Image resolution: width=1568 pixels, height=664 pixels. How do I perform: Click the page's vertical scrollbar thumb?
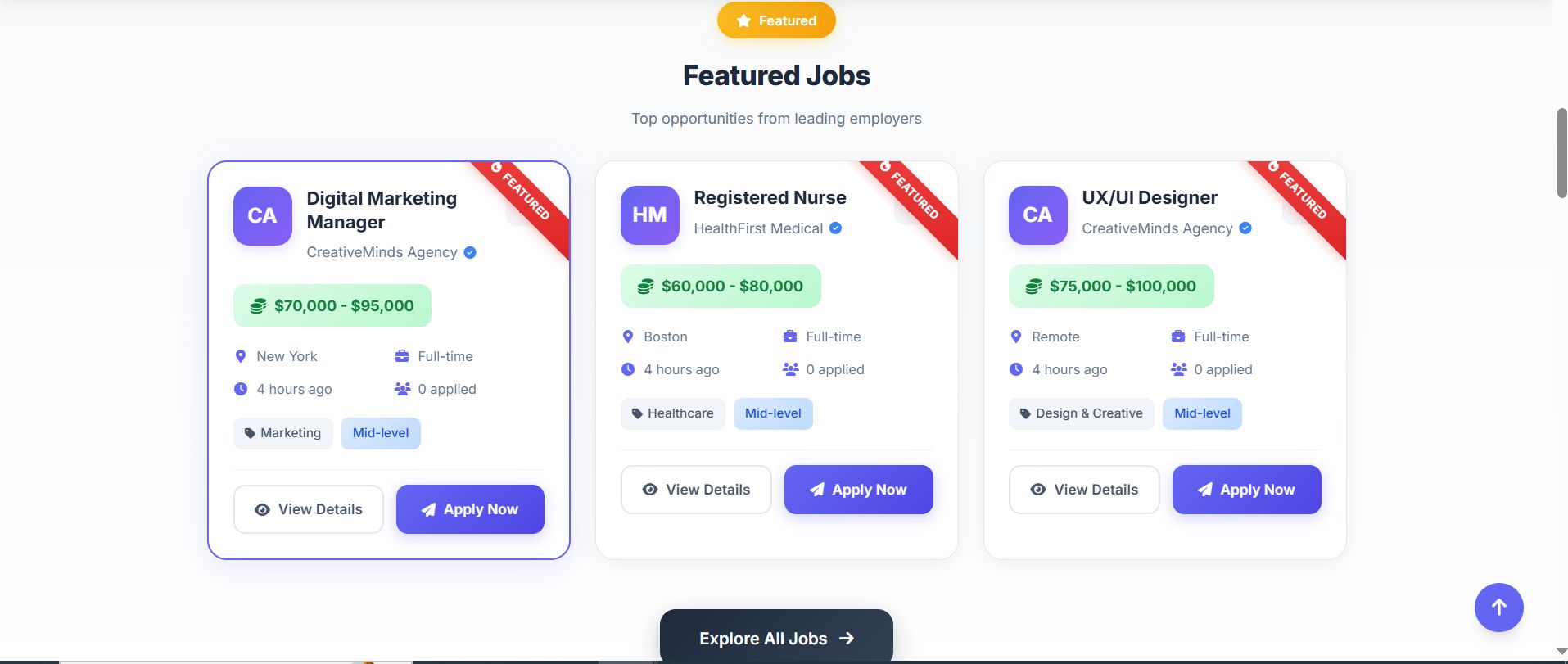(x=1561, y=152)
